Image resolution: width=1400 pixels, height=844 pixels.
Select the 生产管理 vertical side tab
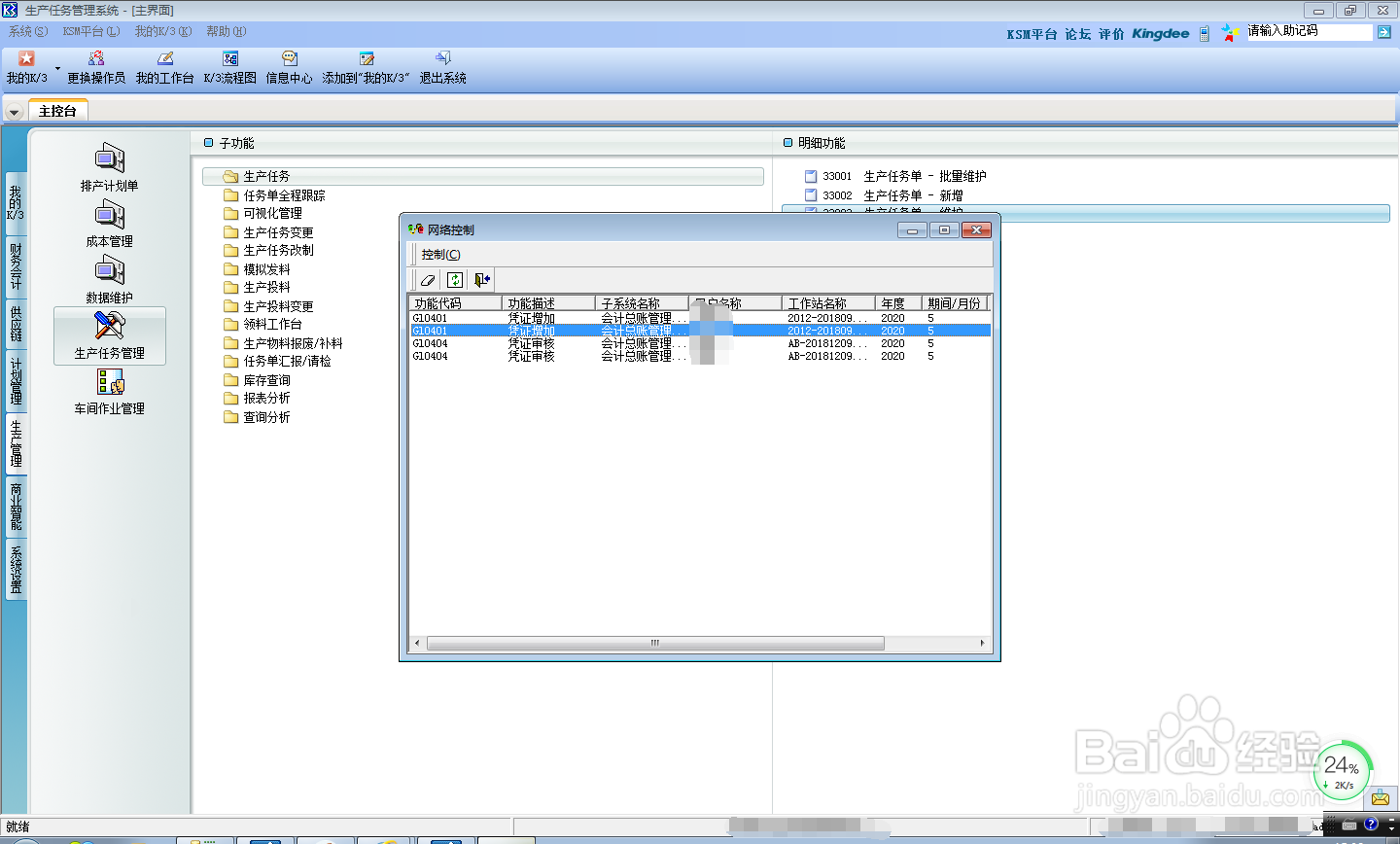[x=16, y=443]
